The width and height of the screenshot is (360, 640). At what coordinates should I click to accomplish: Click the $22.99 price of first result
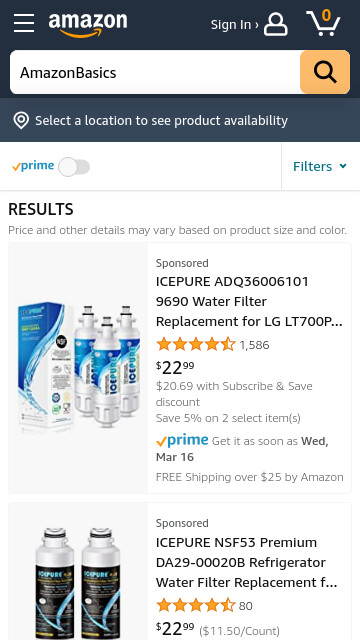coord(175,368)
